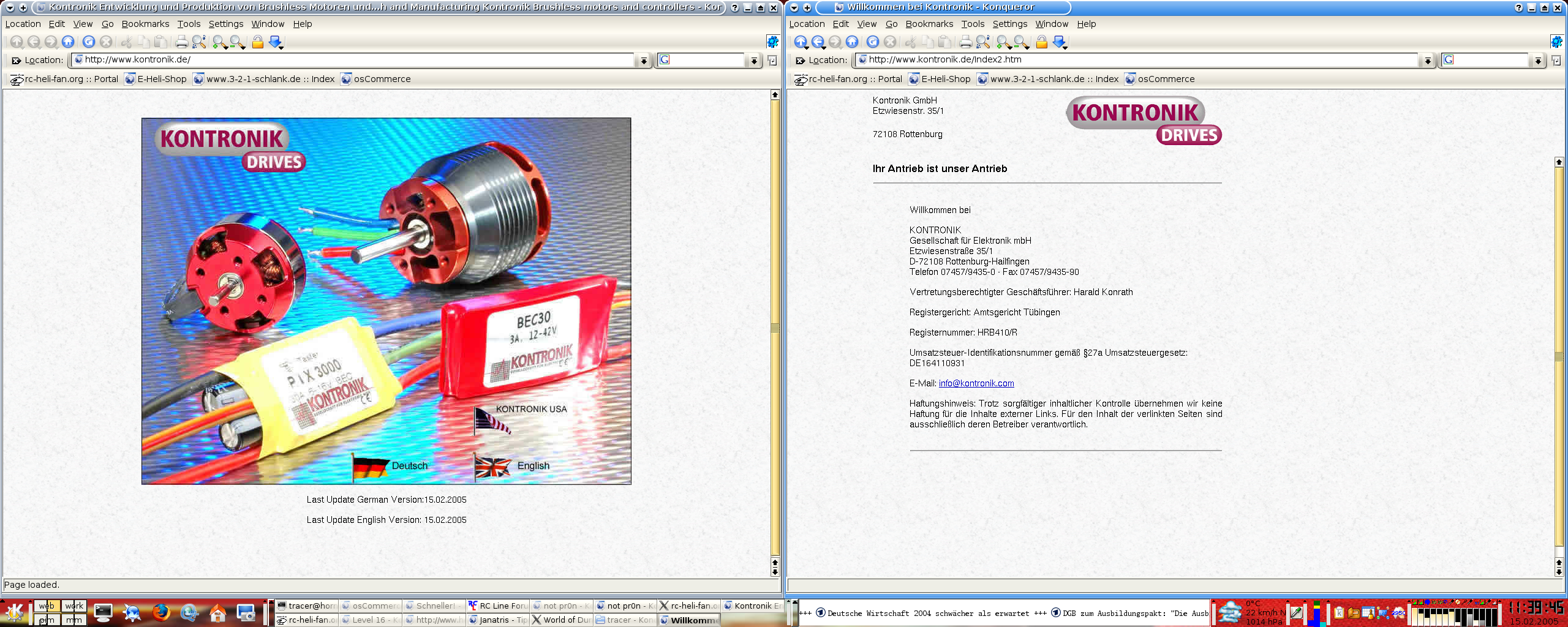The height and width of the screenshot is (627, 1568).
Task: Reload the page in the left Konqueror window
Action: 89,42
